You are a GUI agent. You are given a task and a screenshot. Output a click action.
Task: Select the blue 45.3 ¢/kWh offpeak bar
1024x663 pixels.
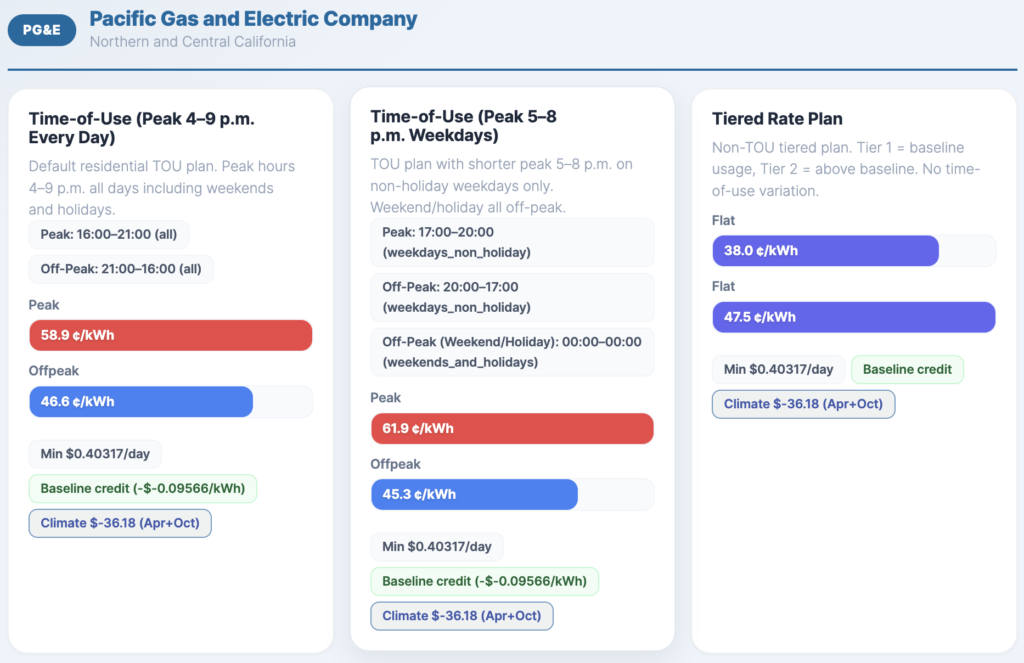pos(474,495)
